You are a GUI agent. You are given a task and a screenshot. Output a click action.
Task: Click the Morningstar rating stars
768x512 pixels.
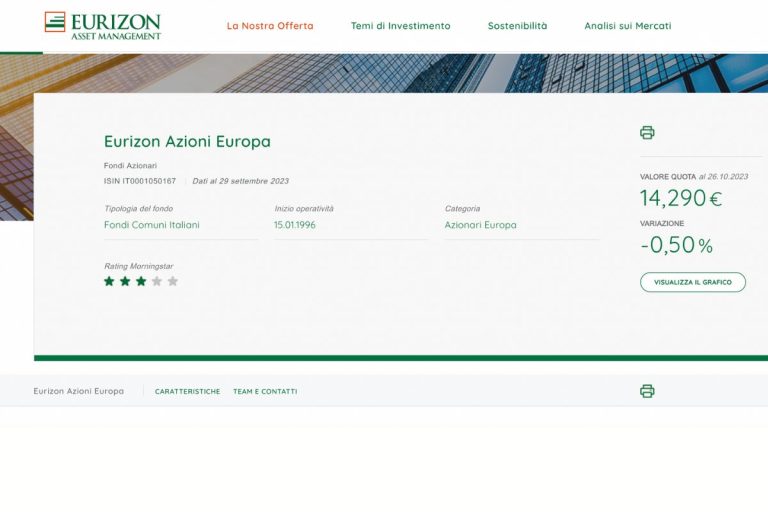(x=141, y=281)
